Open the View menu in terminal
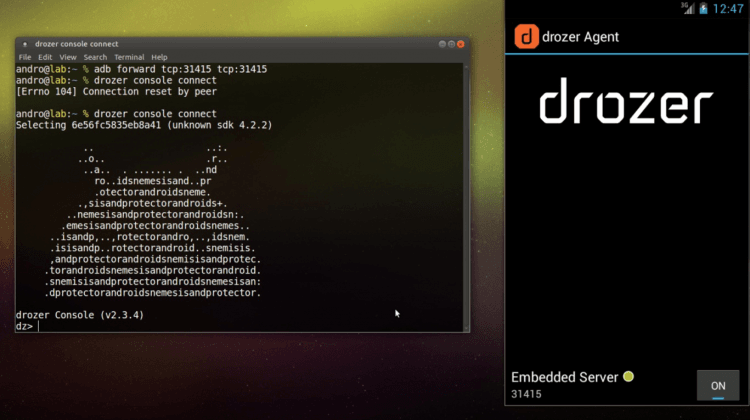Screen dimensions: 750x420 (x=68, y=57)
